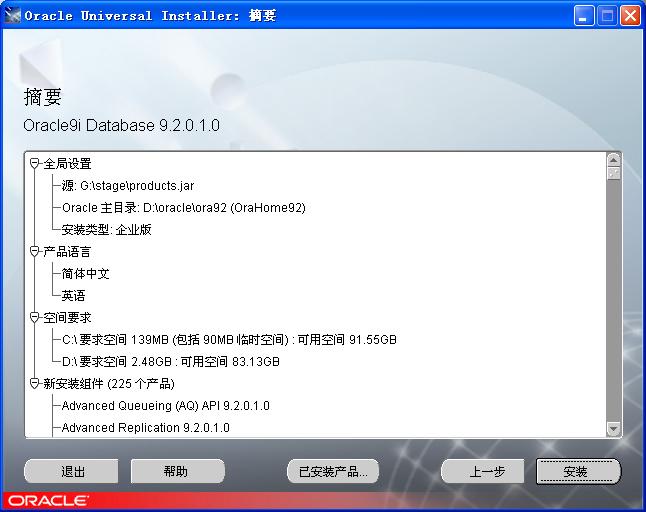Select the C:\ 要求空间 139MB row
646x512 pixels.
[x=229, y=339]
